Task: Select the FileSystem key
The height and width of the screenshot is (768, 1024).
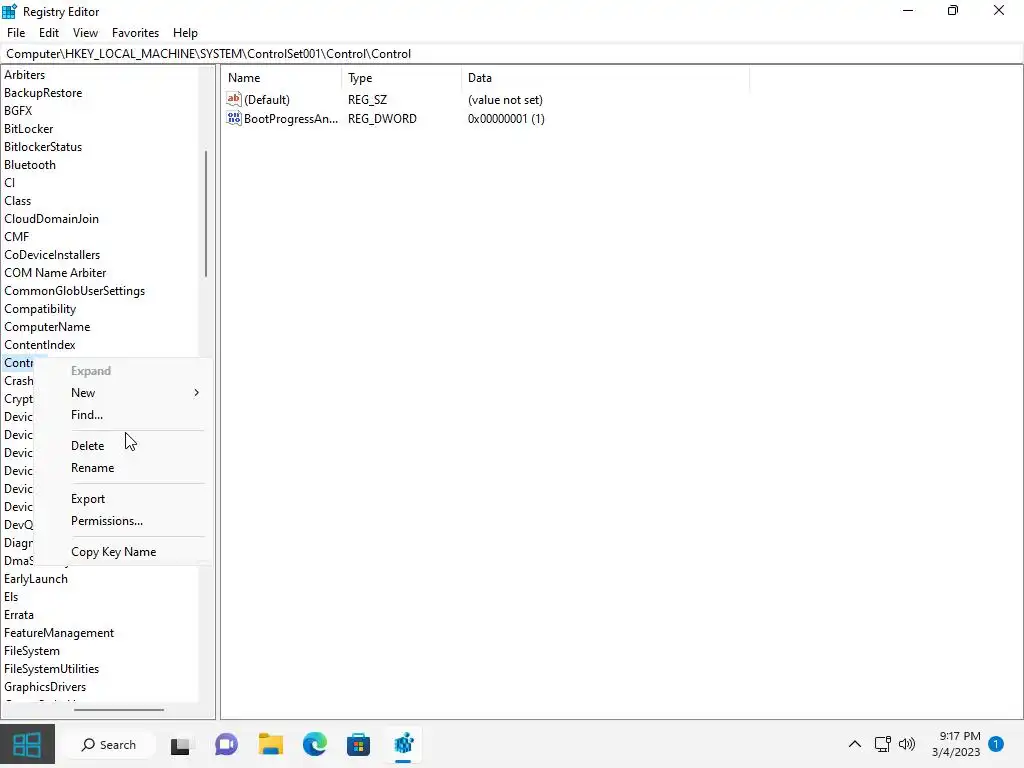Action: coord(32,650)
